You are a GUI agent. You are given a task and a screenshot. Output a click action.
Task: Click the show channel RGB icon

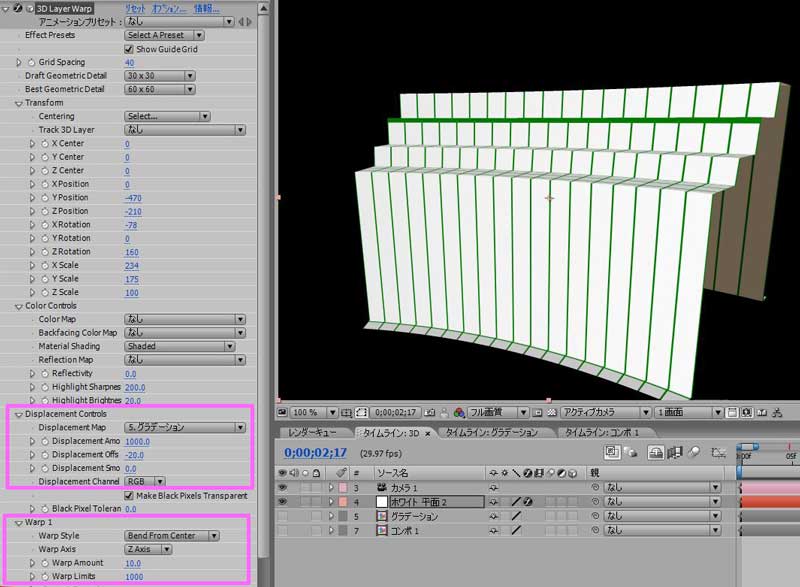(459, 412)
